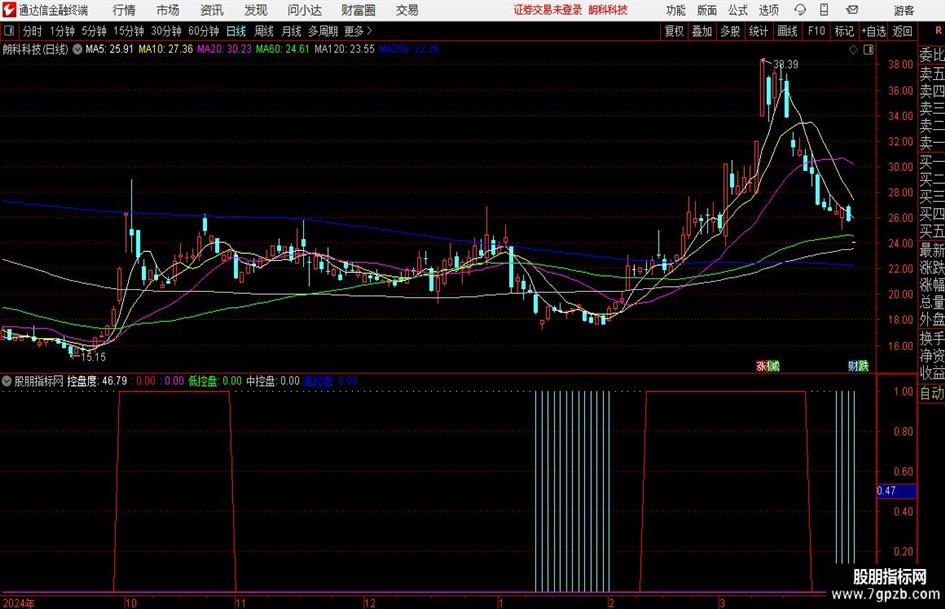
Task: Open the 画线 drawing tools button
Action: tap(787, 31)
